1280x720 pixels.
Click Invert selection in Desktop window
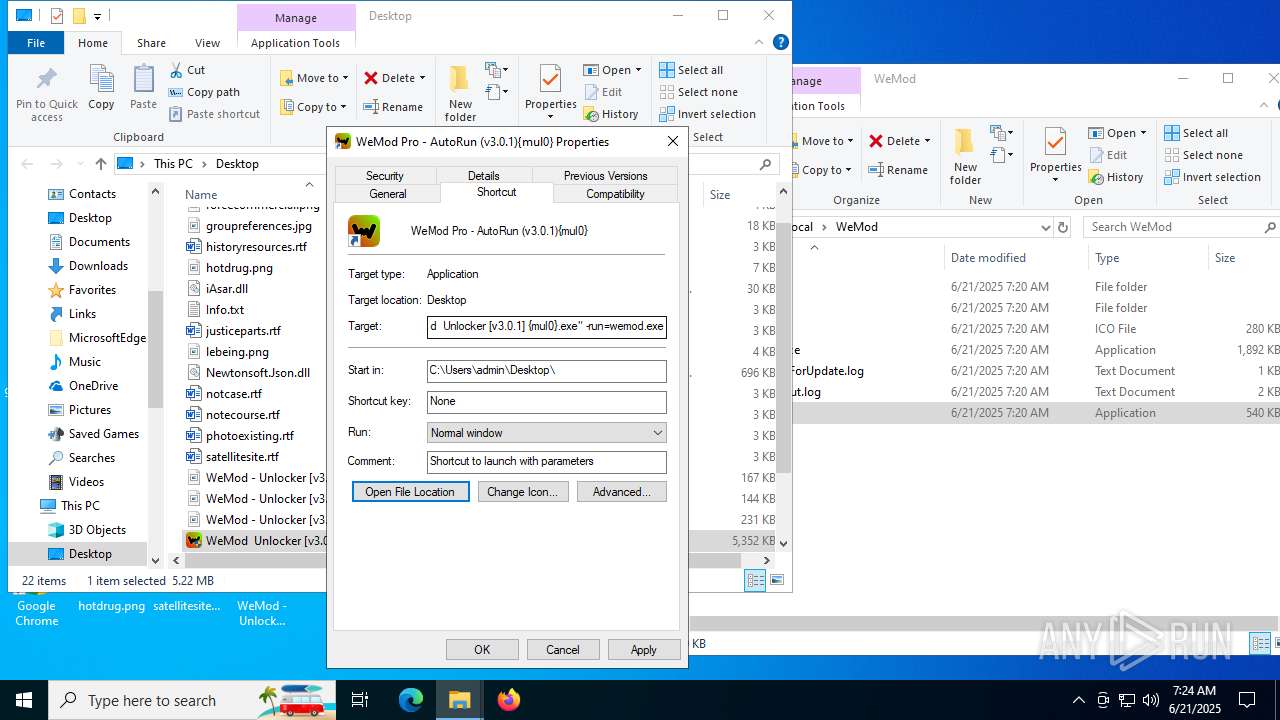[x=707, y=114]
